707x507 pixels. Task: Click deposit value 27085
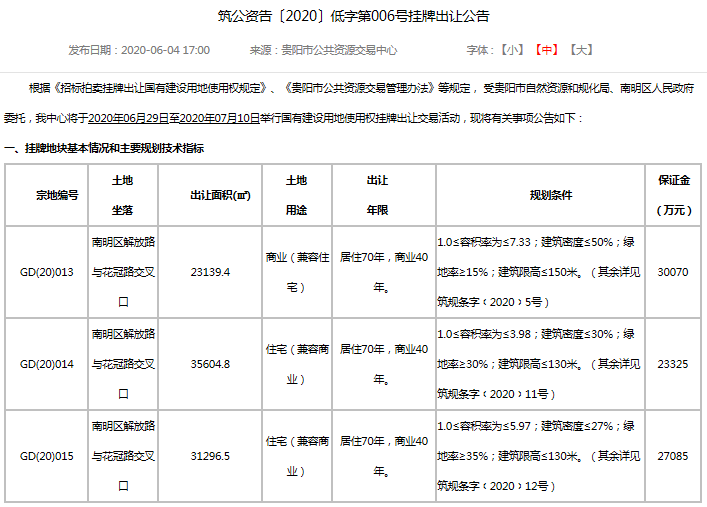673,456
